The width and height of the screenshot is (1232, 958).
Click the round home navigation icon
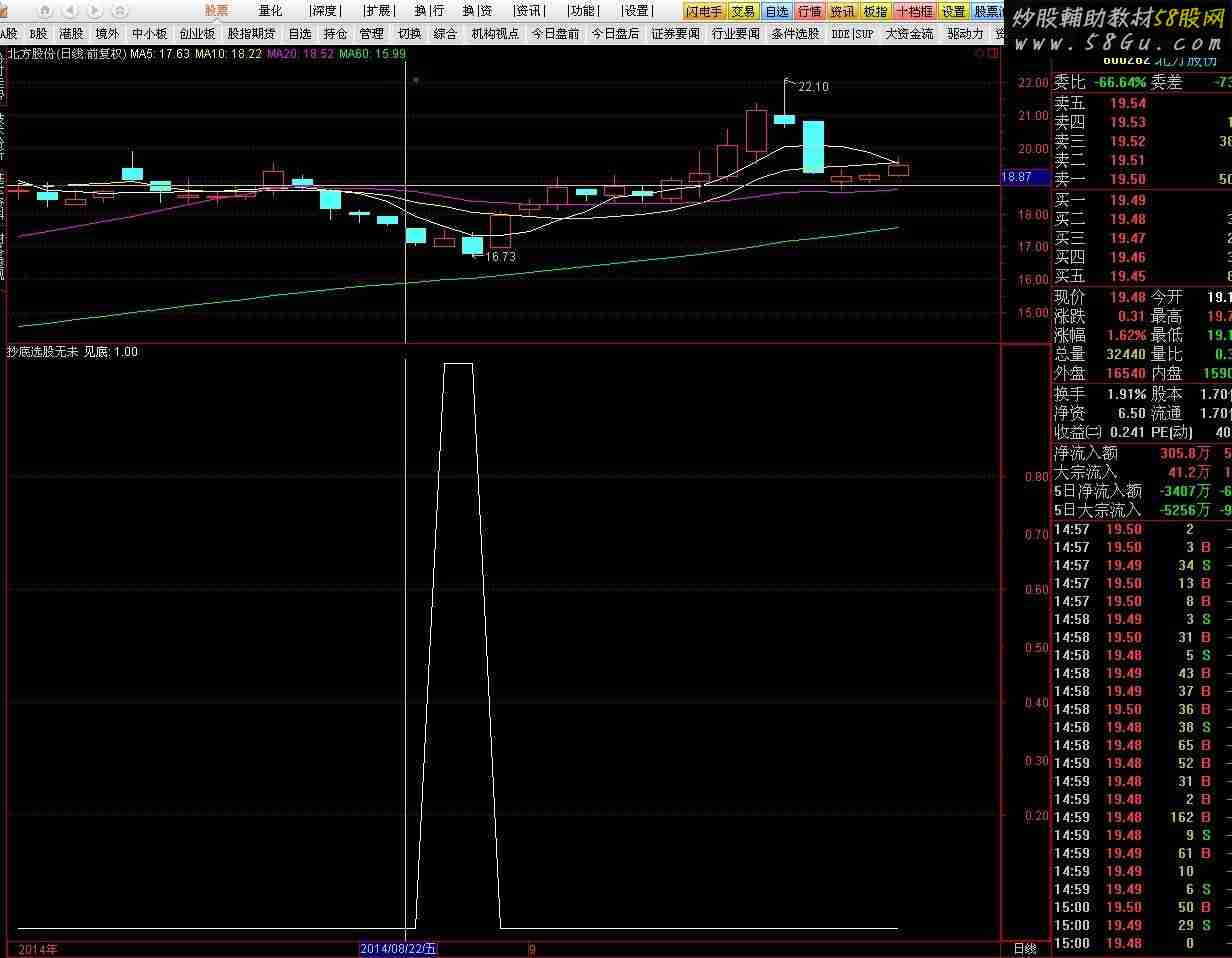(x=45, y=10)
